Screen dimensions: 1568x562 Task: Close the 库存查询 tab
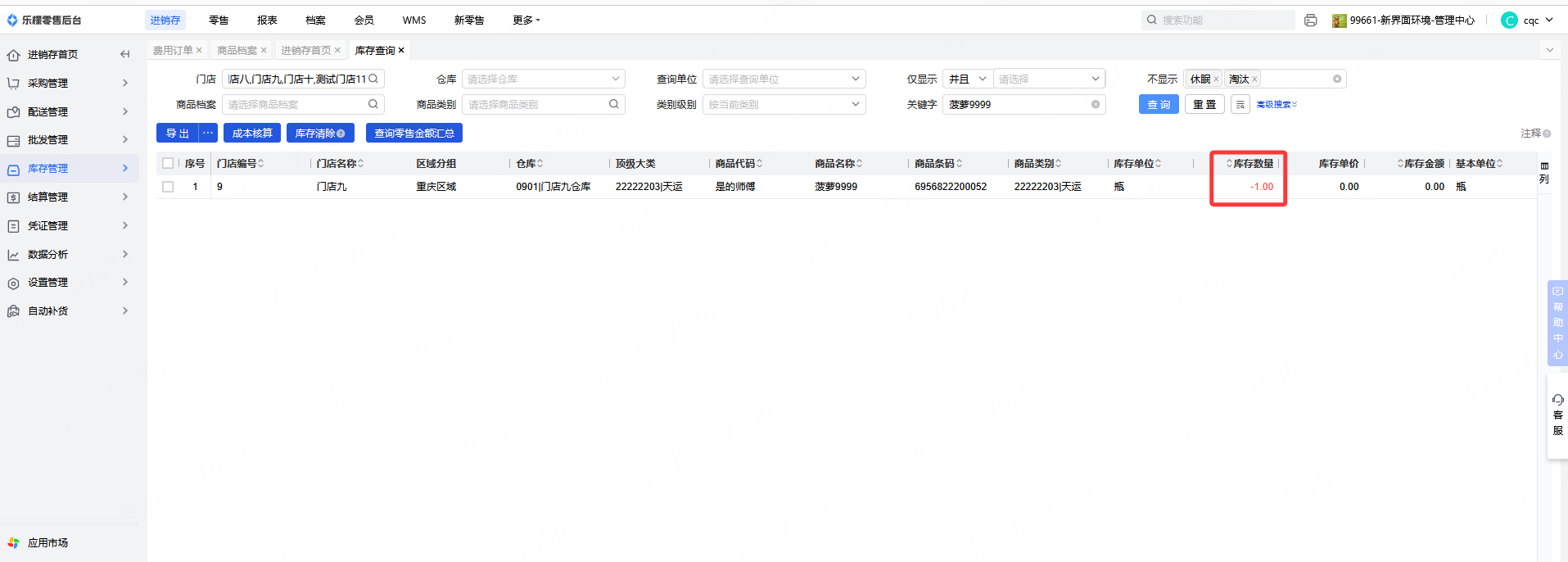401,51
